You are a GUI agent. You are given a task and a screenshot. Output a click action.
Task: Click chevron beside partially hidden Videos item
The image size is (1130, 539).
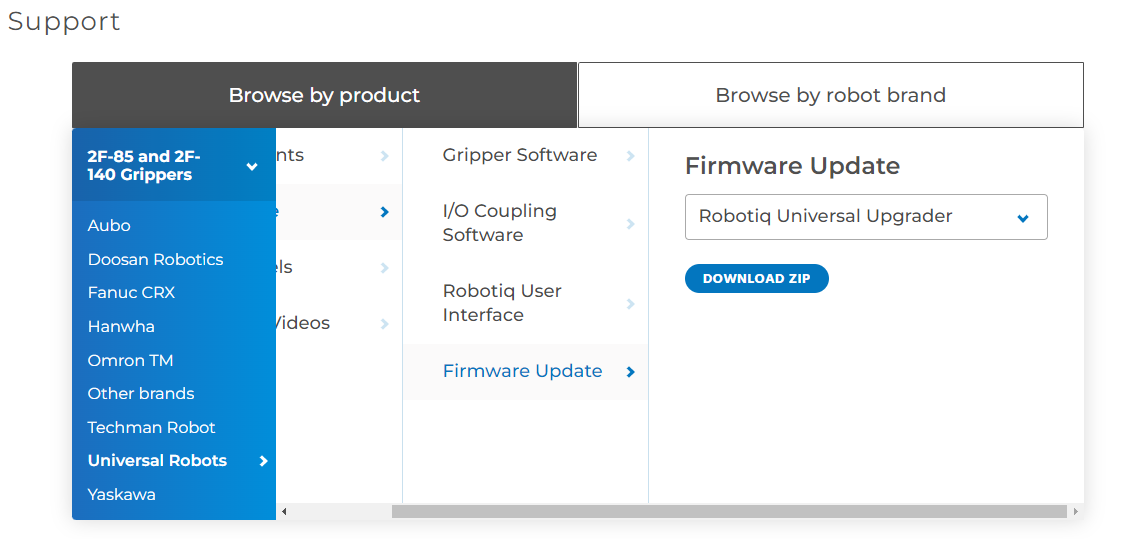(x=385, y=324)
